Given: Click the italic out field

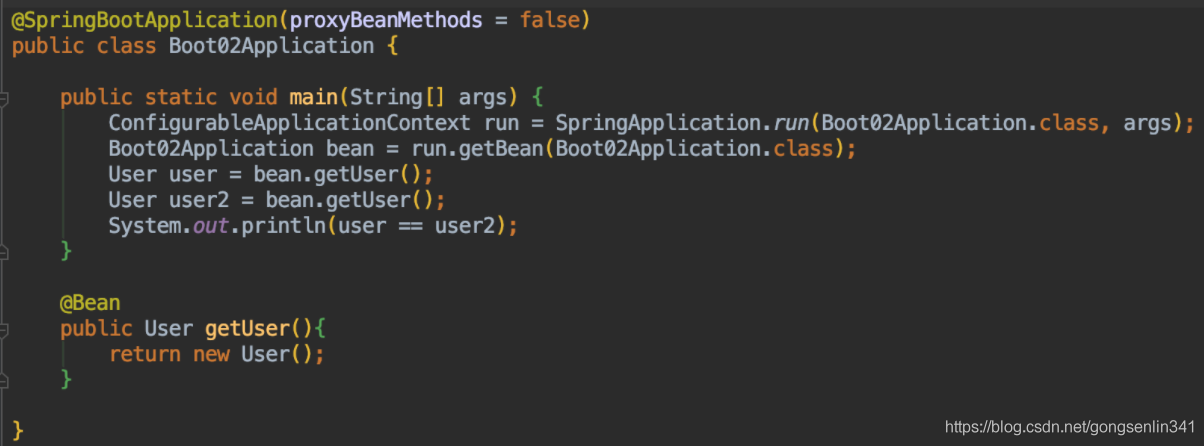Looking at the screenshot, I should pos(211,226).
